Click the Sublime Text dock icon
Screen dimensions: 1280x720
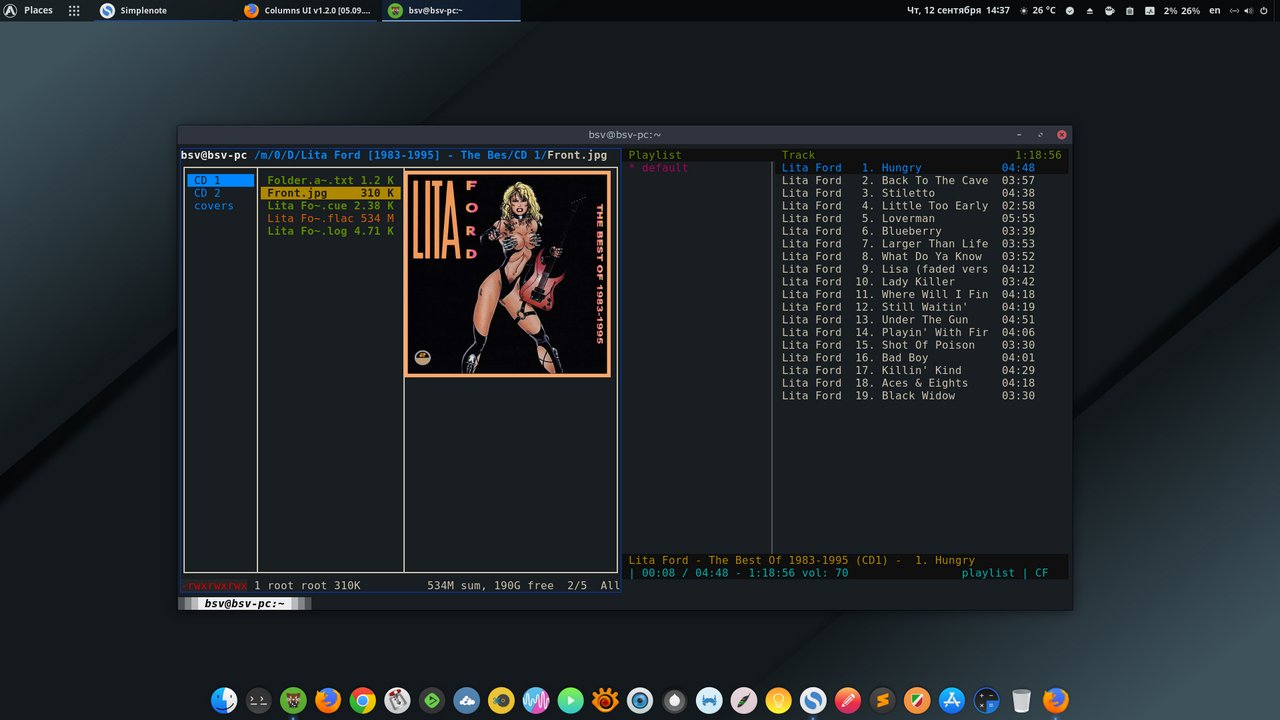(881, 700)
